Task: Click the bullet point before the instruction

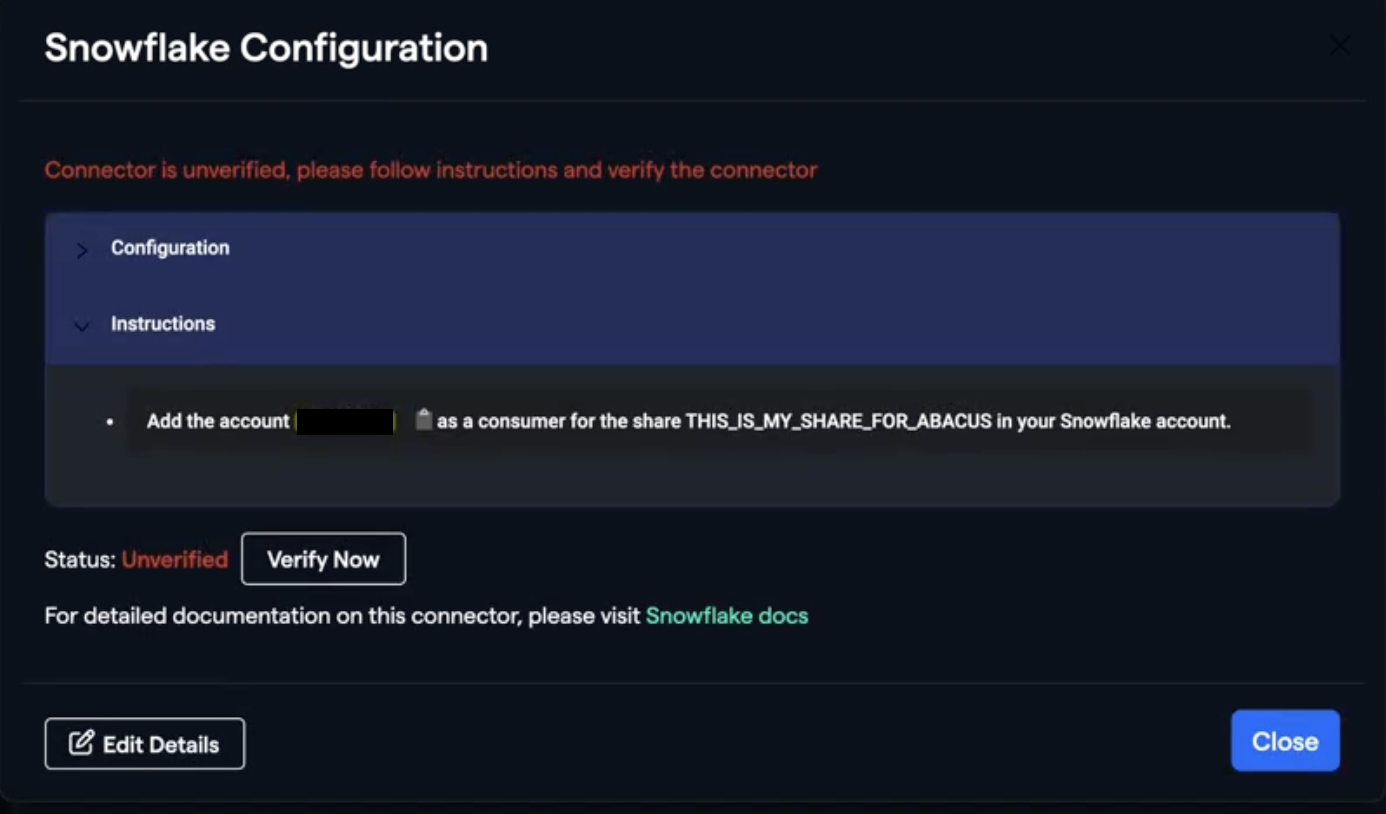Action: click(x=110, y=422)
